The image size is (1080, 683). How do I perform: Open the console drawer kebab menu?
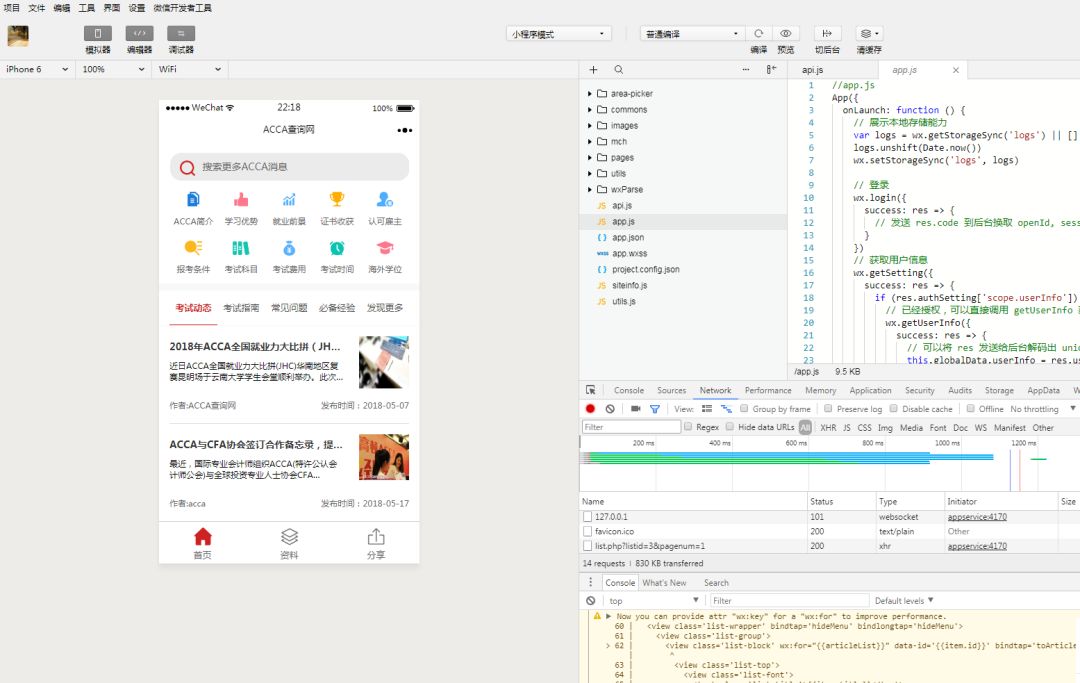(590, 582)
